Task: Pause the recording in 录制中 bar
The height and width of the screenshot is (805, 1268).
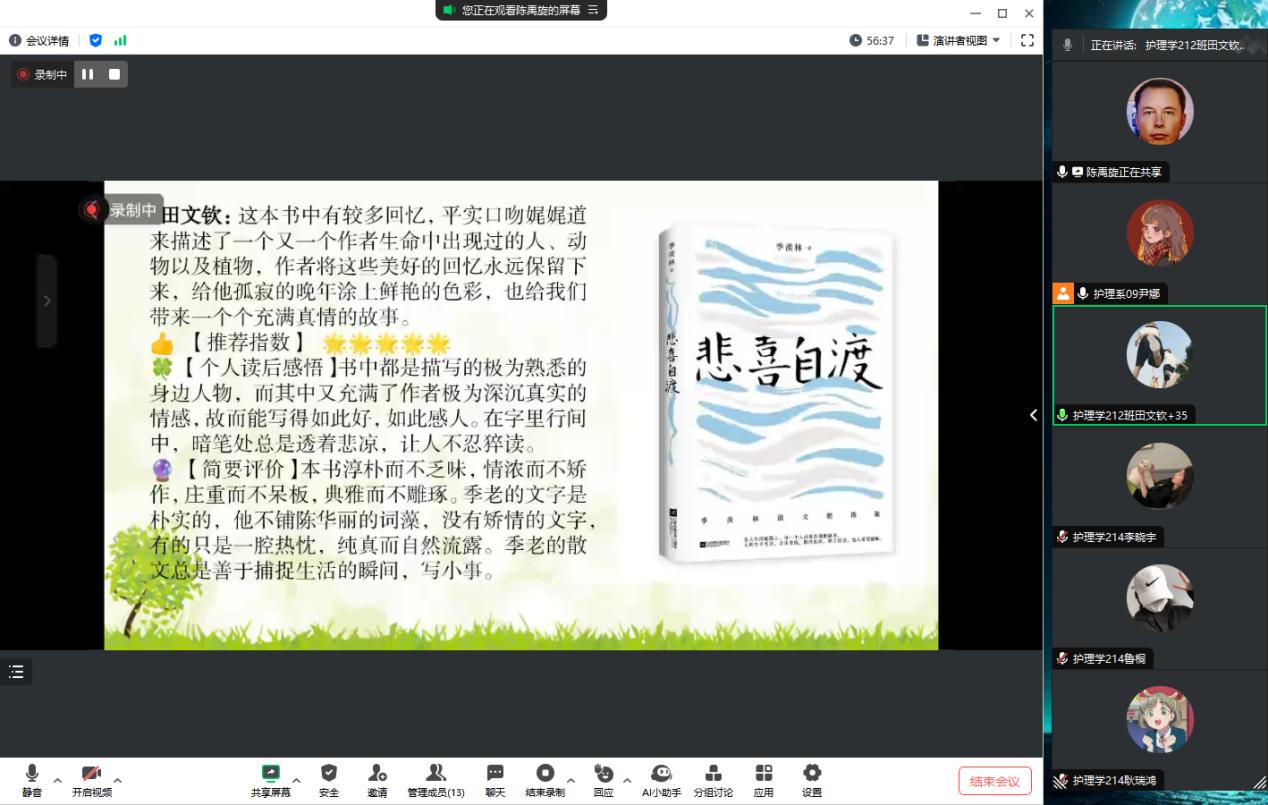Action: (x=88, y=74)
